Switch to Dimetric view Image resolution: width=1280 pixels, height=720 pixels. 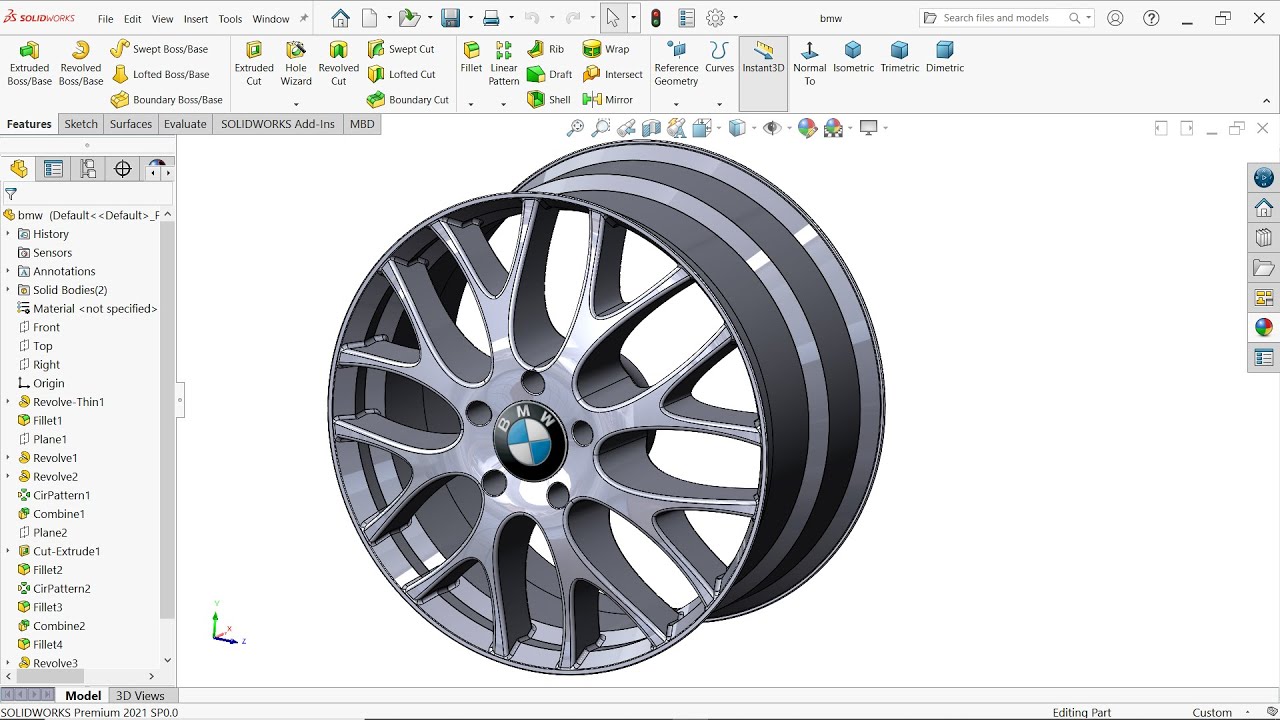point(945,58)
